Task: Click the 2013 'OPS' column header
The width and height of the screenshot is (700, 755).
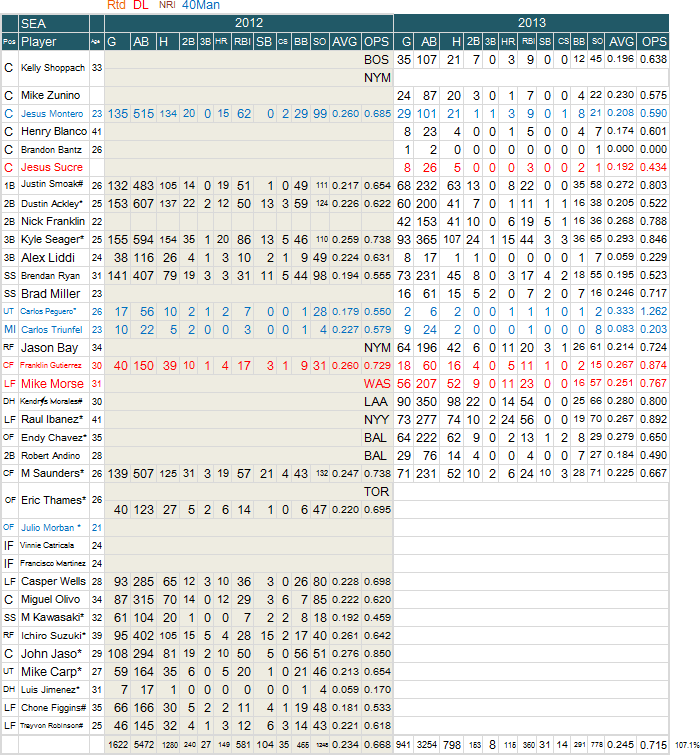Action: [653, 42]
